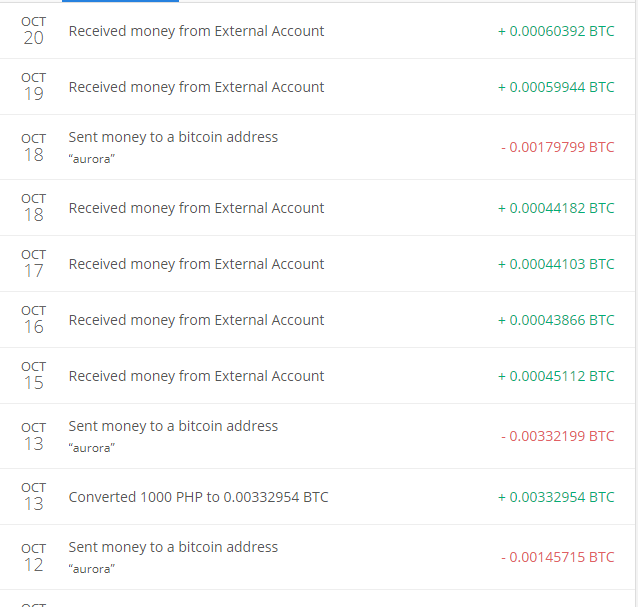Open the Oct 15 received money transaction
The width and height of the screenshot is (638, 607).
pos(196,376)
